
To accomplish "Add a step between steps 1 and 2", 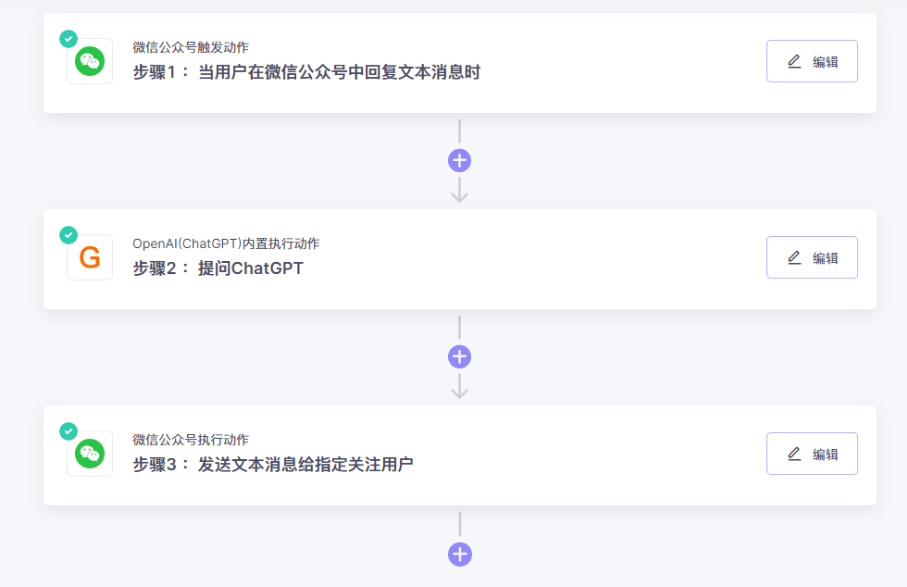I will (x=459, y=161).
